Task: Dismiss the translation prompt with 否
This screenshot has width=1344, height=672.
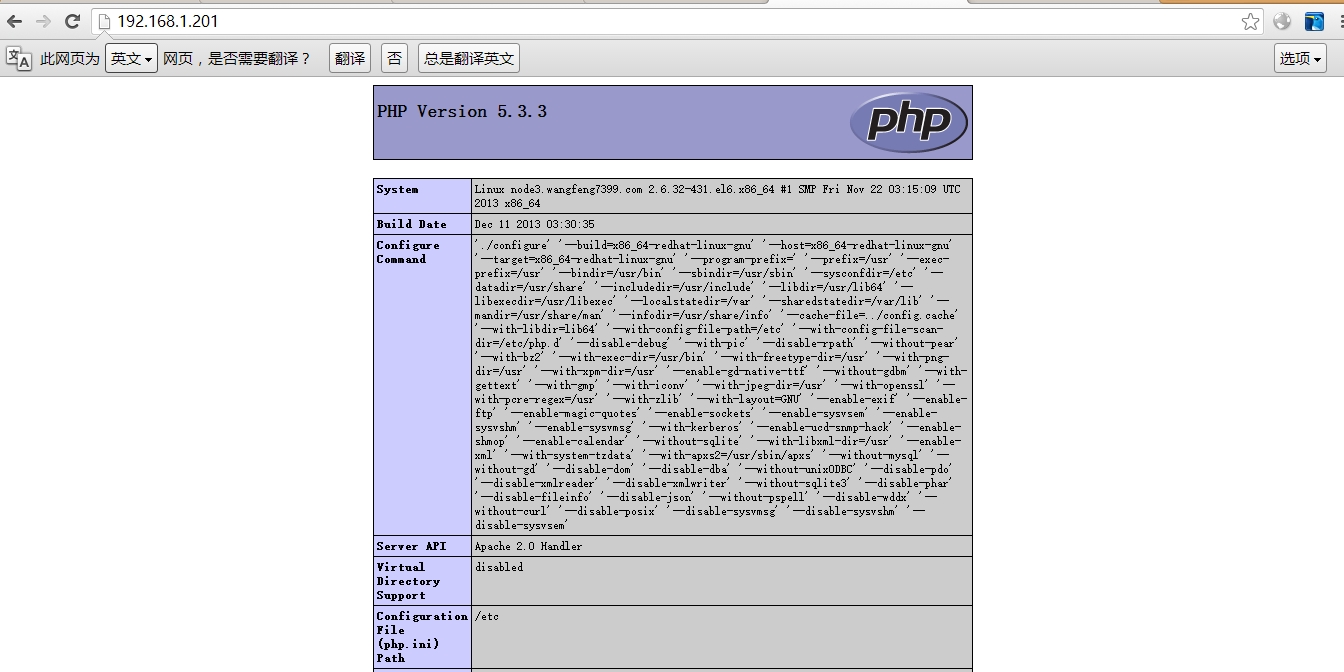Action: tap(393, 58)
